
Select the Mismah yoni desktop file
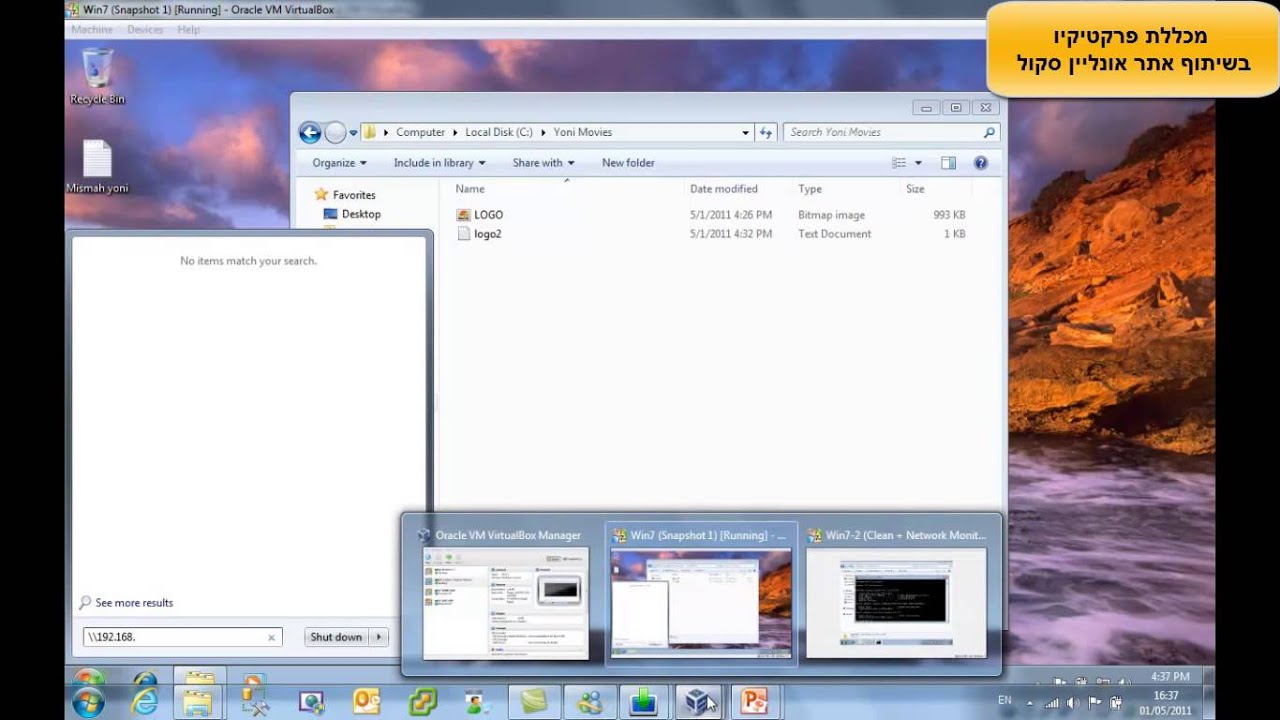(97, 167)
